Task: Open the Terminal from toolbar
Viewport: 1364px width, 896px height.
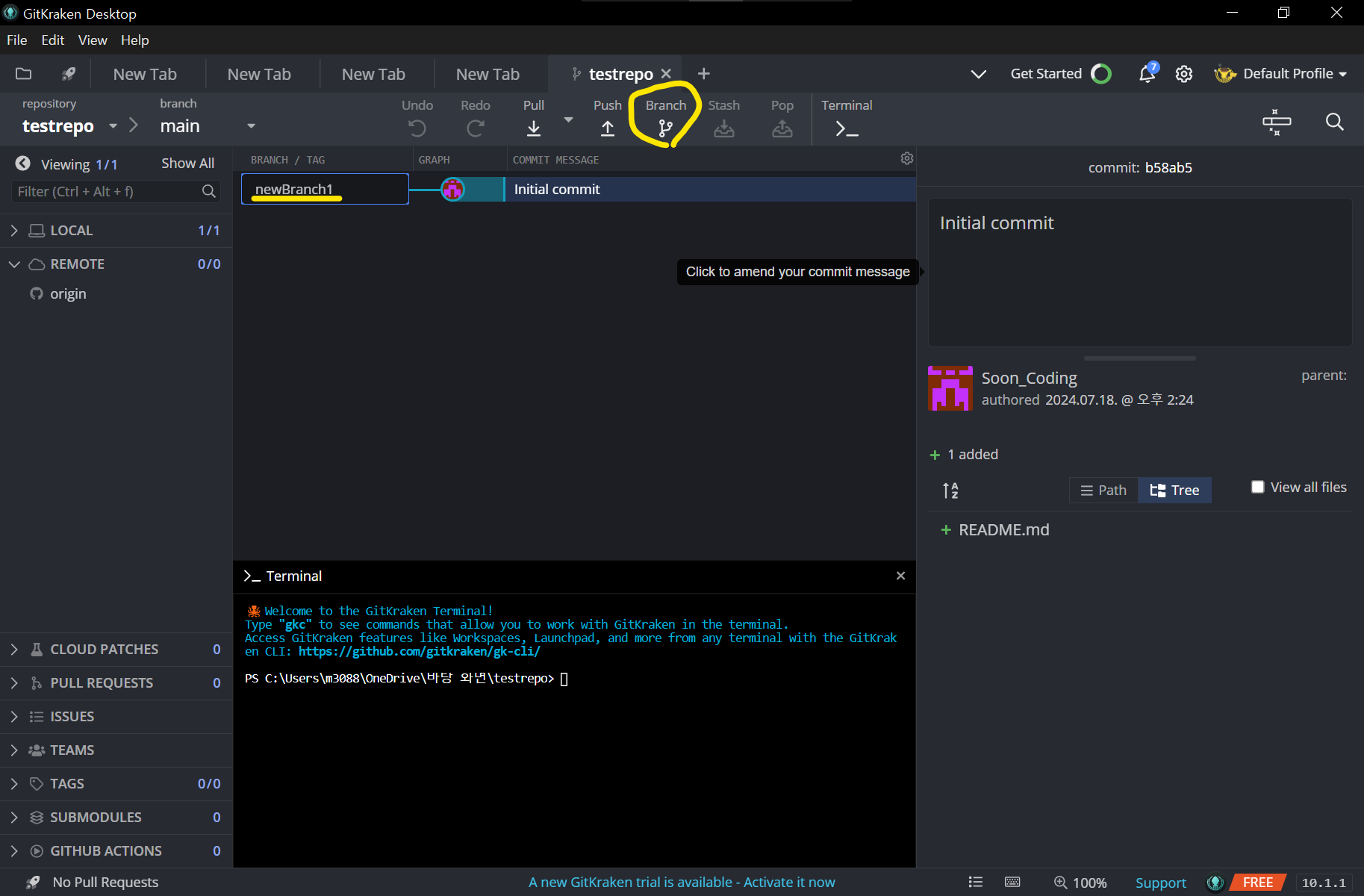Action: click(x=847, y=118)
